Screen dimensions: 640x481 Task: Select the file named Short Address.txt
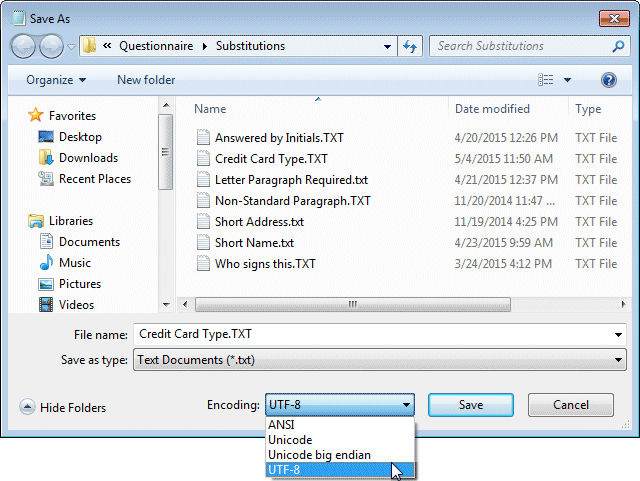[x=259, y=222]
